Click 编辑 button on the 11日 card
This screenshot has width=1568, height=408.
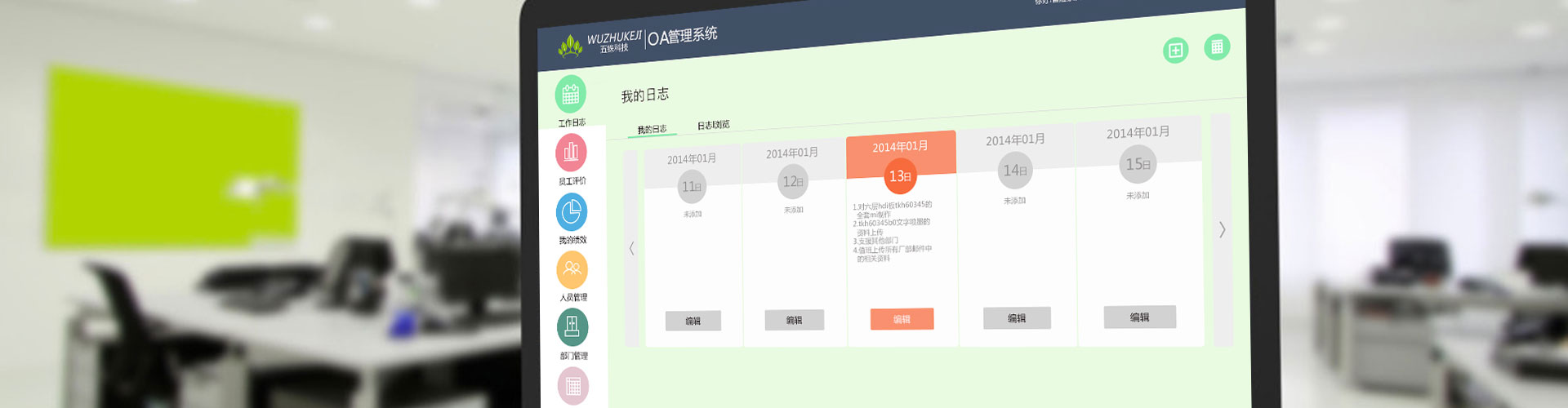[693, 321]
